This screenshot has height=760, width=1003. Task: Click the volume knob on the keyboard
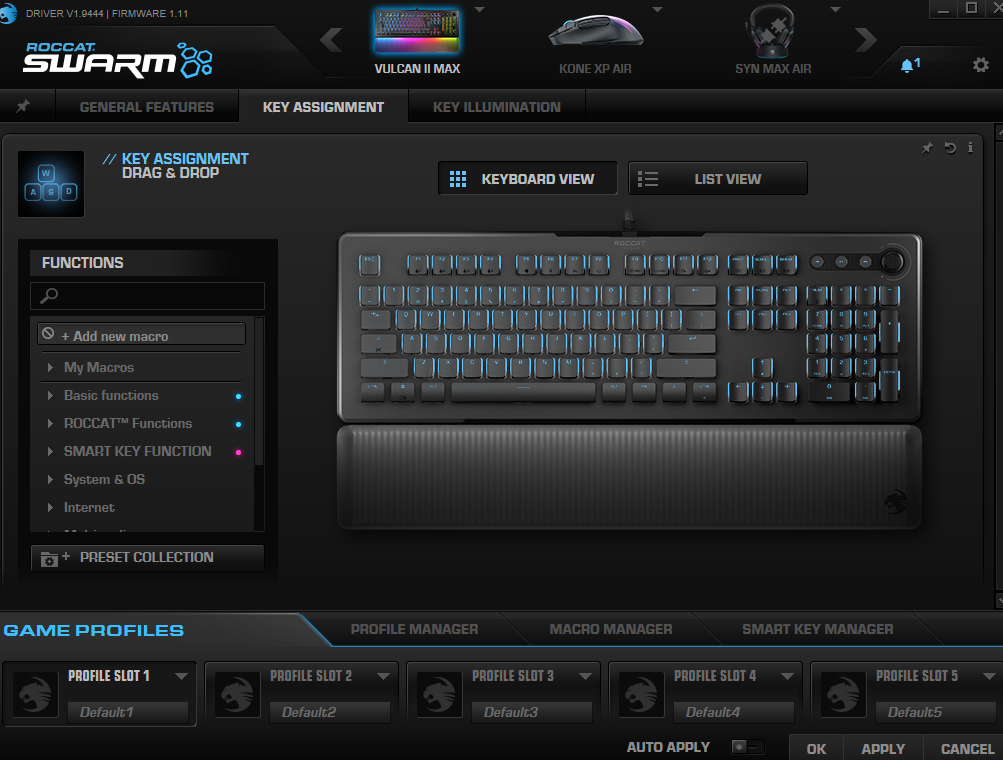(892, 261)
